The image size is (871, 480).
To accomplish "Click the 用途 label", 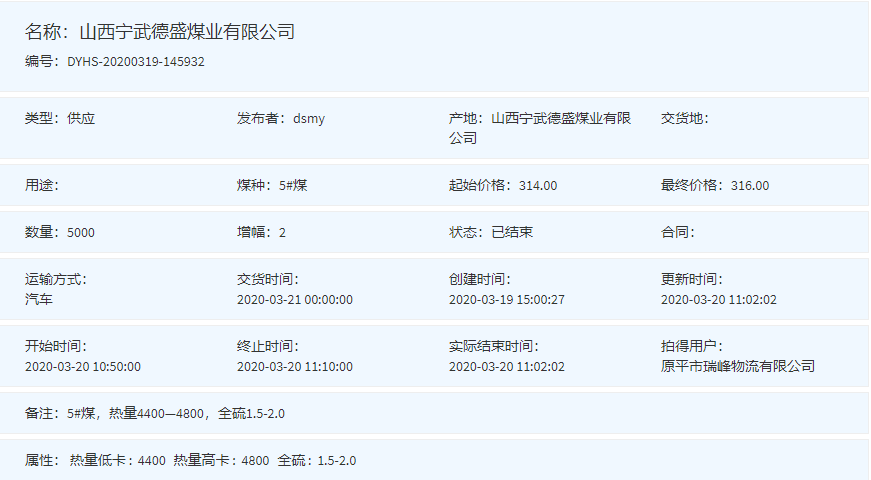I will point(42,185).
